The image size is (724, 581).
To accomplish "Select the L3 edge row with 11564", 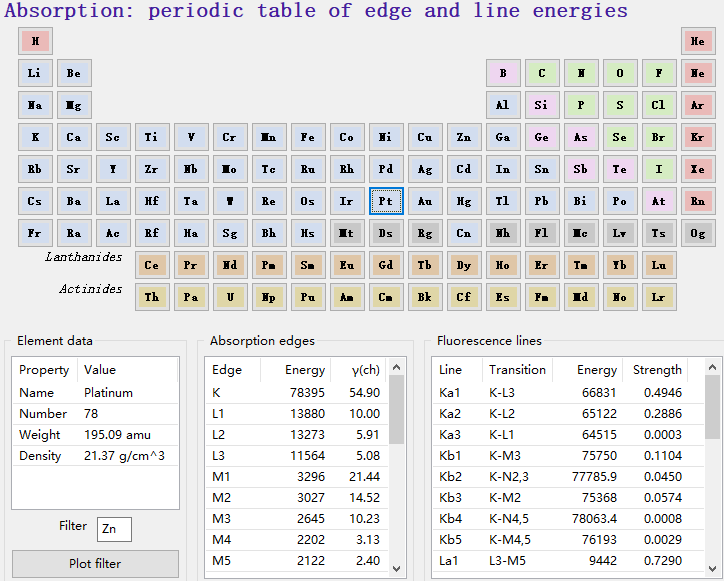I will (296, 455).
